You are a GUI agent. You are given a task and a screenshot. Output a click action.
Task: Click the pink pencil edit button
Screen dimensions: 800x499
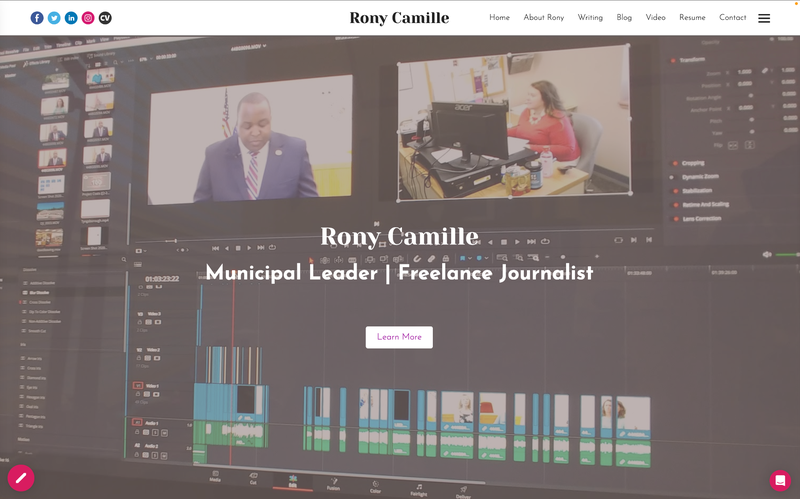pyautogui.click(x=21, y=478)
